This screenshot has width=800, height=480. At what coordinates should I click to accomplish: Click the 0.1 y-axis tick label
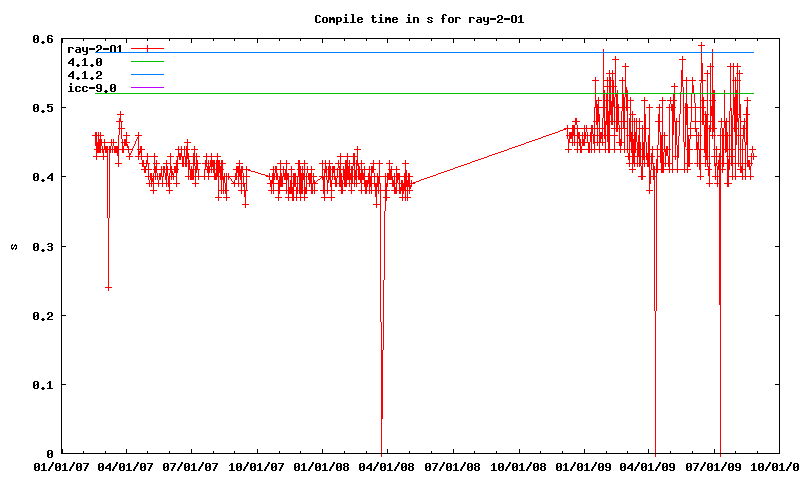pyautogui.click(x=41, y=385)
